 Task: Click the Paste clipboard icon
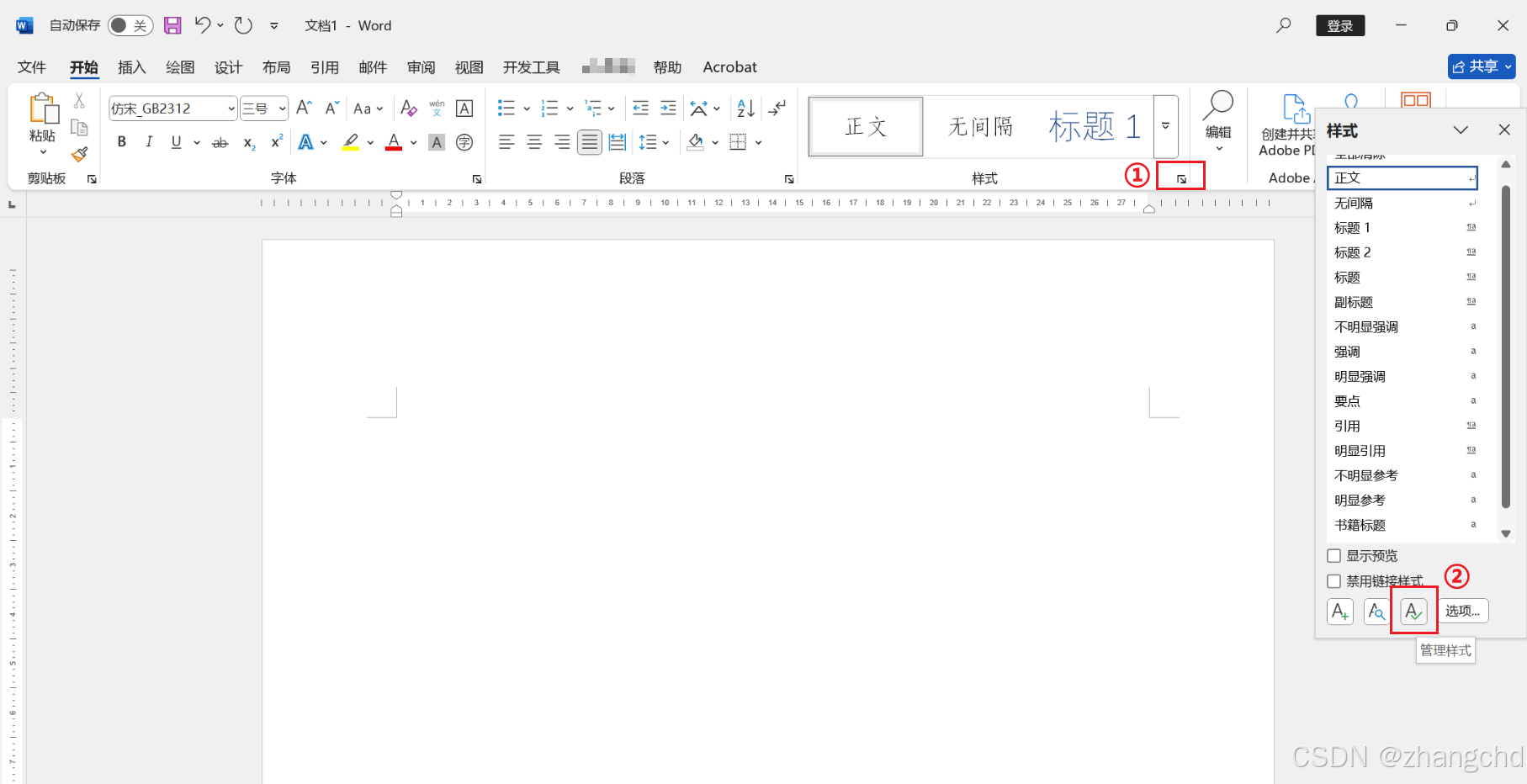coord(43,109)
